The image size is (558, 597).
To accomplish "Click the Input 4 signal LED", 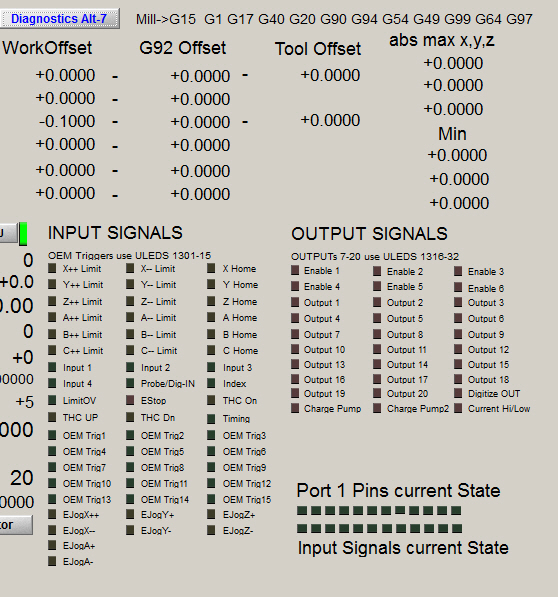I will (x=52, y=383).
